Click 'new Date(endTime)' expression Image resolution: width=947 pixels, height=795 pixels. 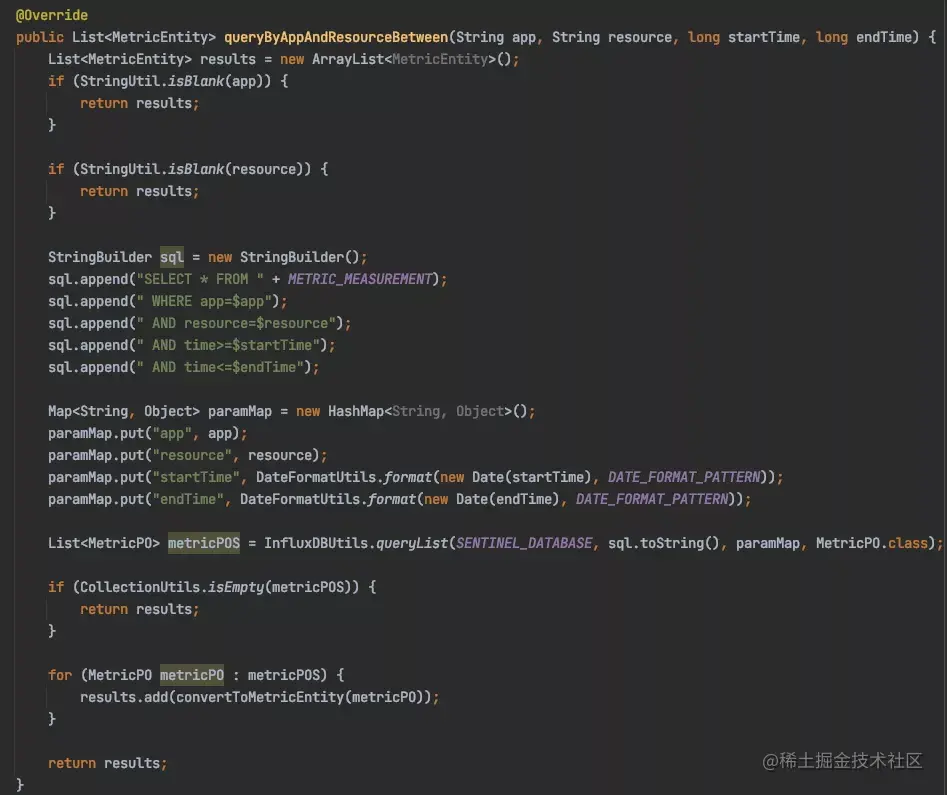click(x=492, y=500)
